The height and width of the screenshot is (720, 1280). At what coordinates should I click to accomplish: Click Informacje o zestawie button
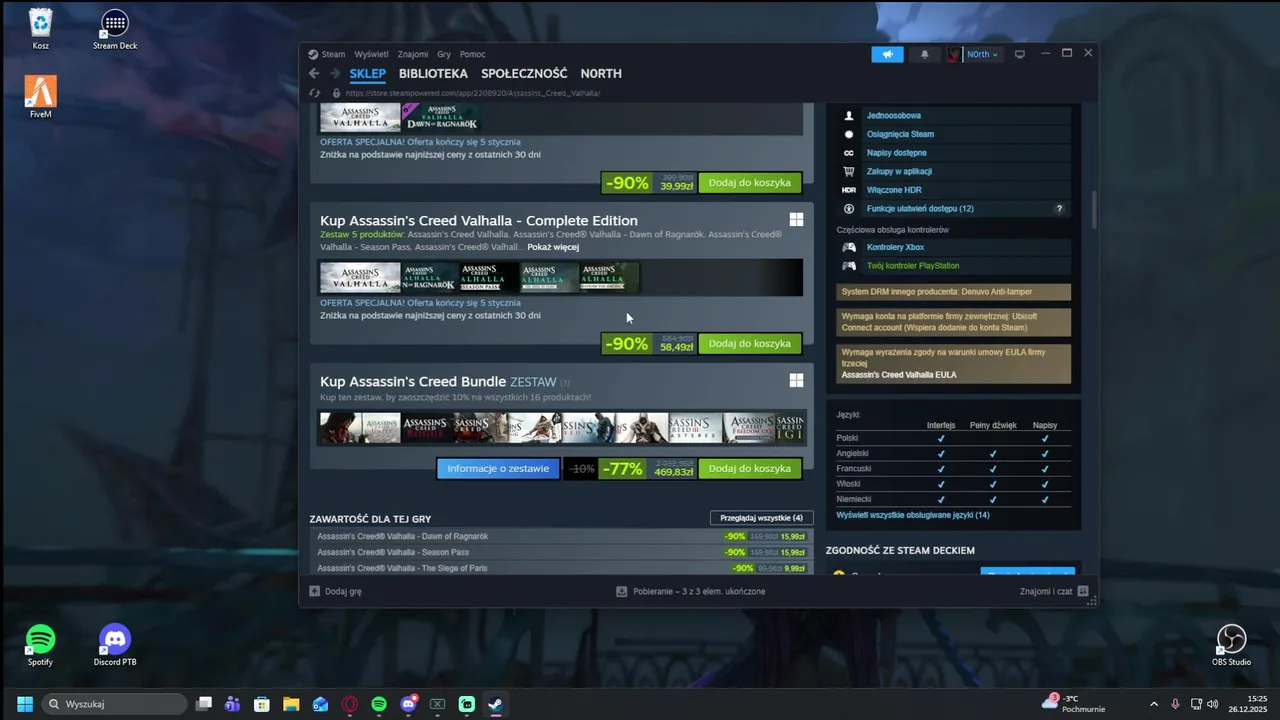click(498, 468)
